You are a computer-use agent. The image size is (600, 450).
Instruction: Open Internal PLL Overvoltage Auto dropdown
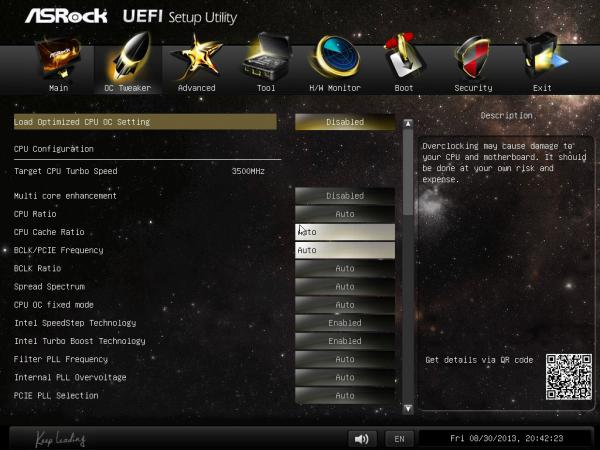(x=345, y=378)
